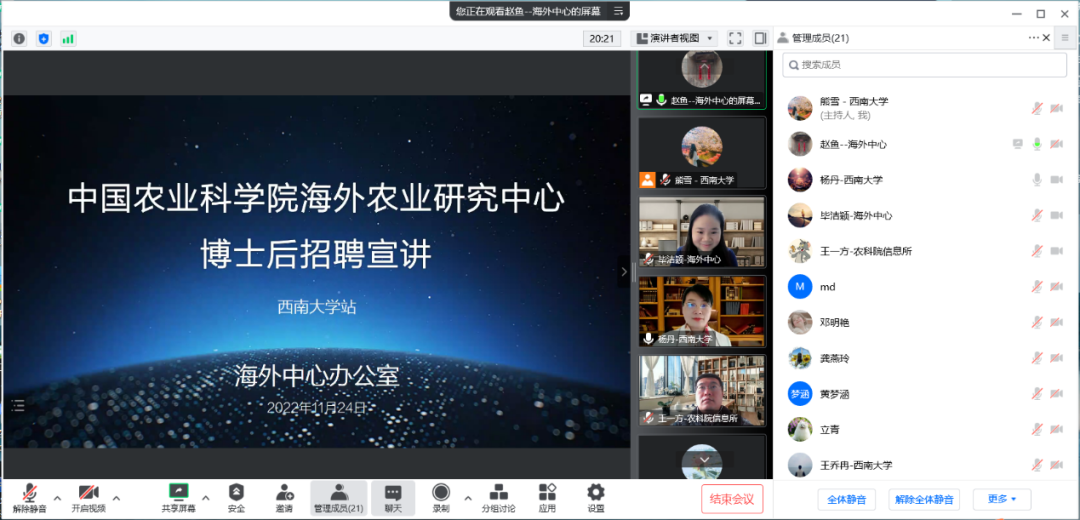Viewport: 1080px width, 520px height.
Task: Click the 搜索成员 search field
Action: [924, 65]
